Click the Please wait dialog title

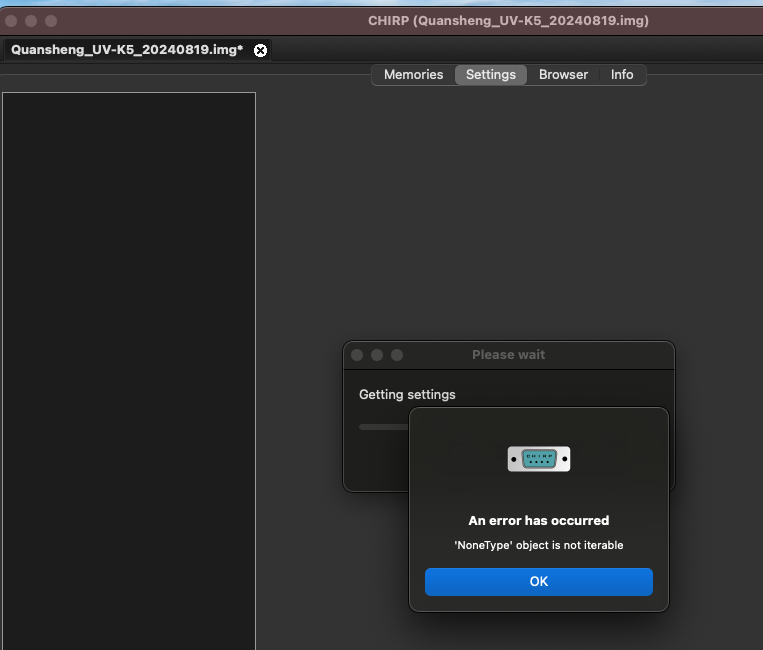coord(509,355)
